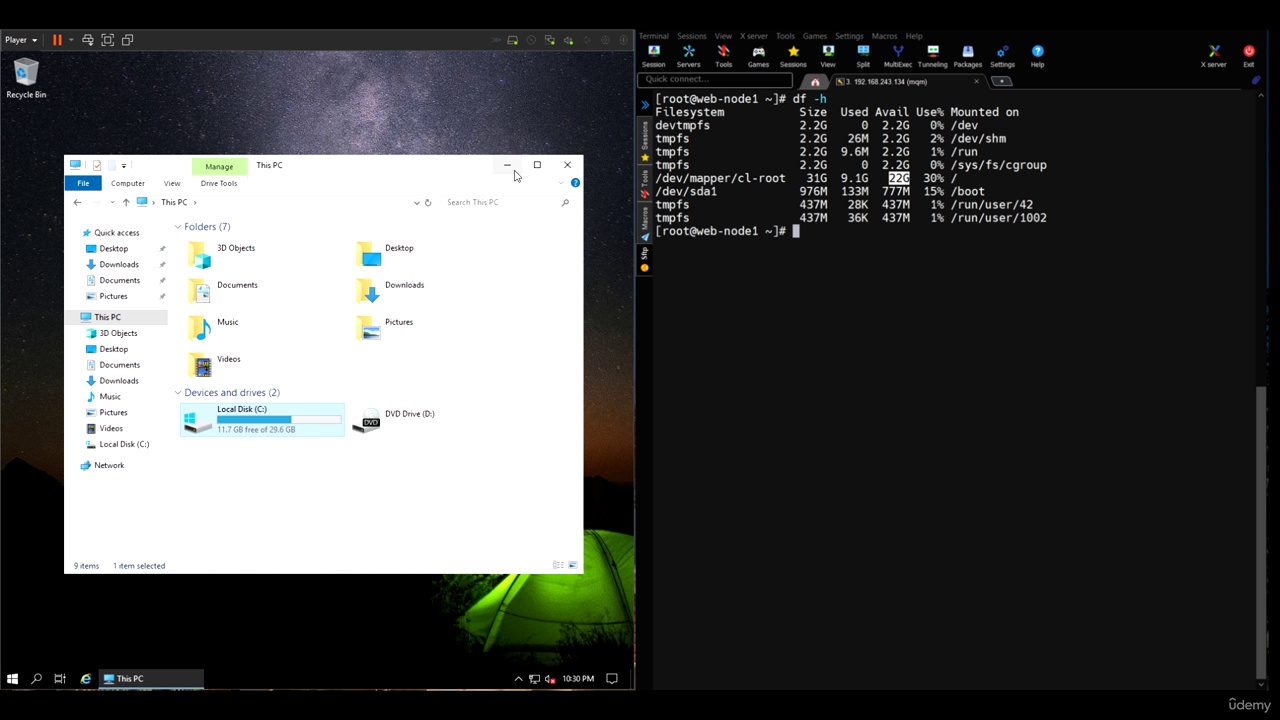Click the Packages toolbar icon
This screenshot has width=1280, height=720.
click(967, 56)
